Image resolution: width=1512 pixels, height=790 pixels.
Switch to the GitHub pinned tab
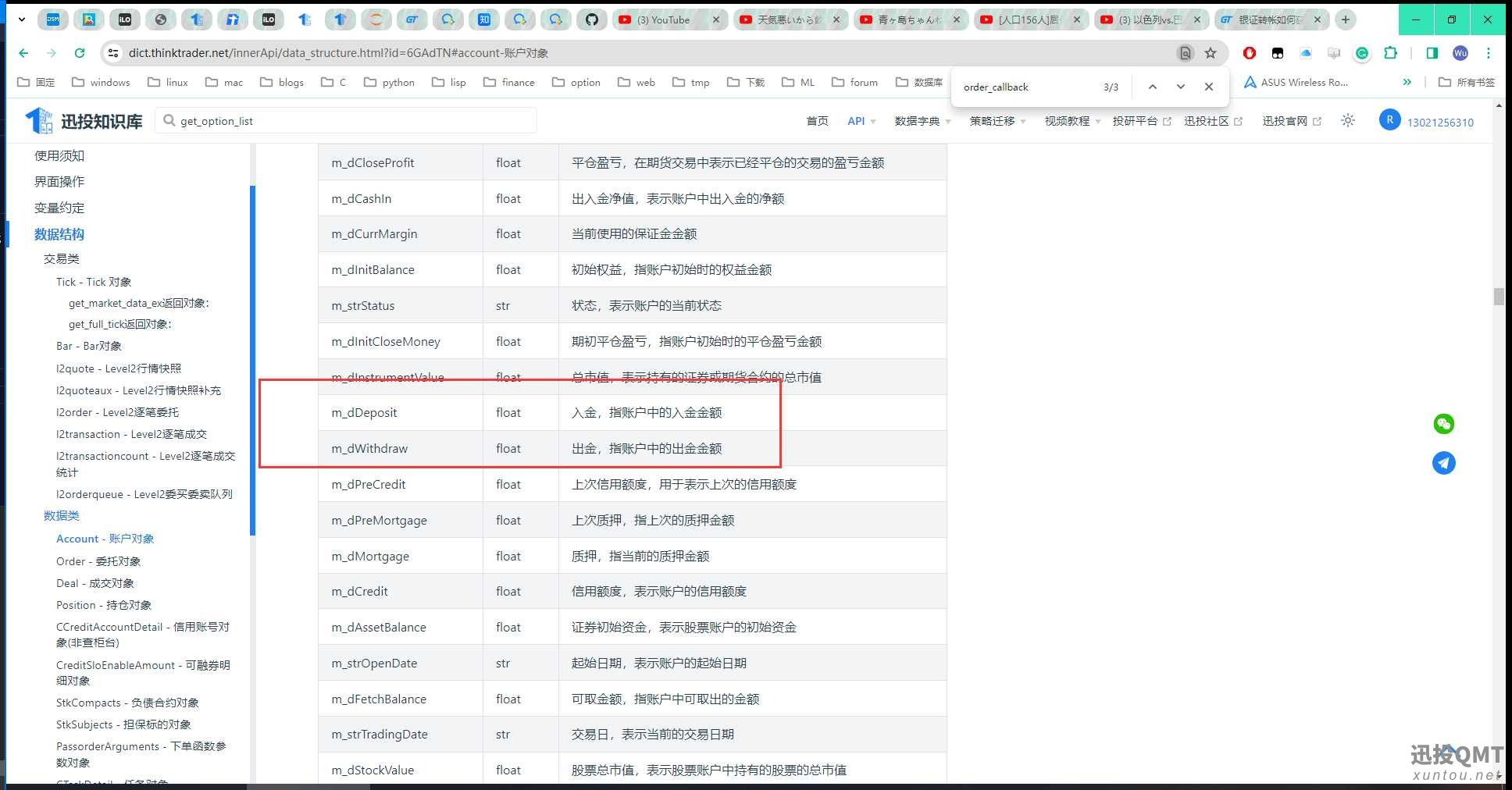point(592,20)
